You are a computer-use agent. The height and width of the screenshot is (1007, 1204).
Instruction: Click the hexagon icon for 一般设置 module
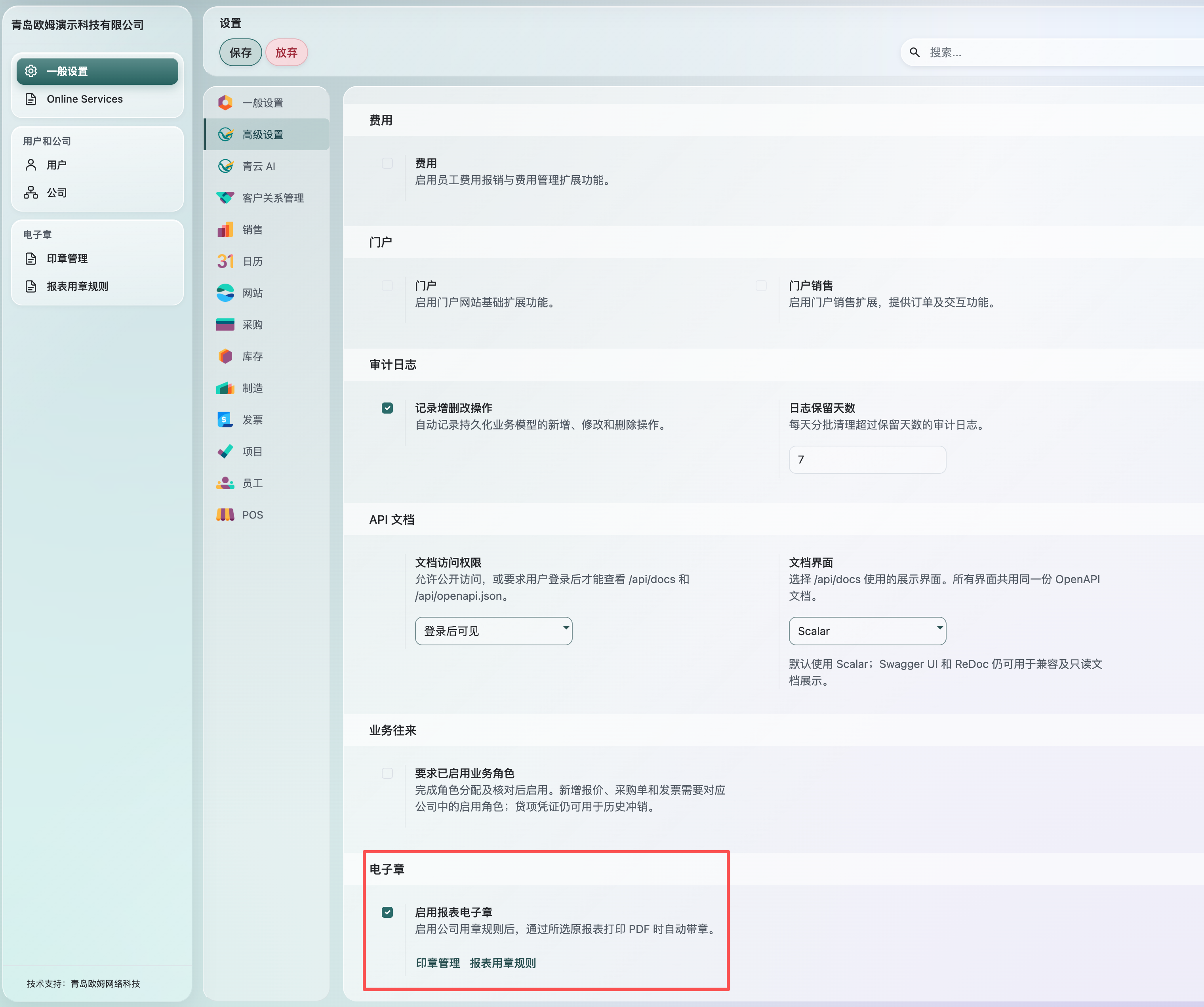click(225, 103)
